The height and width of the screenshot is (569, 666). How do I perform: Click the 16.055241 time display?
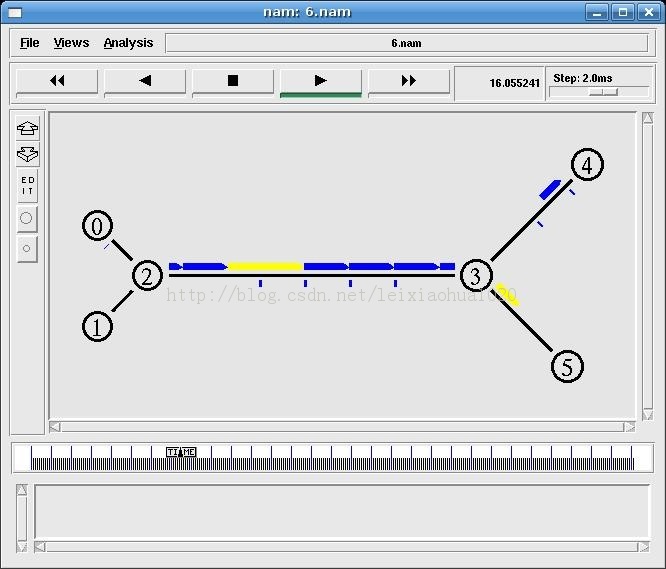coord(500,83)
